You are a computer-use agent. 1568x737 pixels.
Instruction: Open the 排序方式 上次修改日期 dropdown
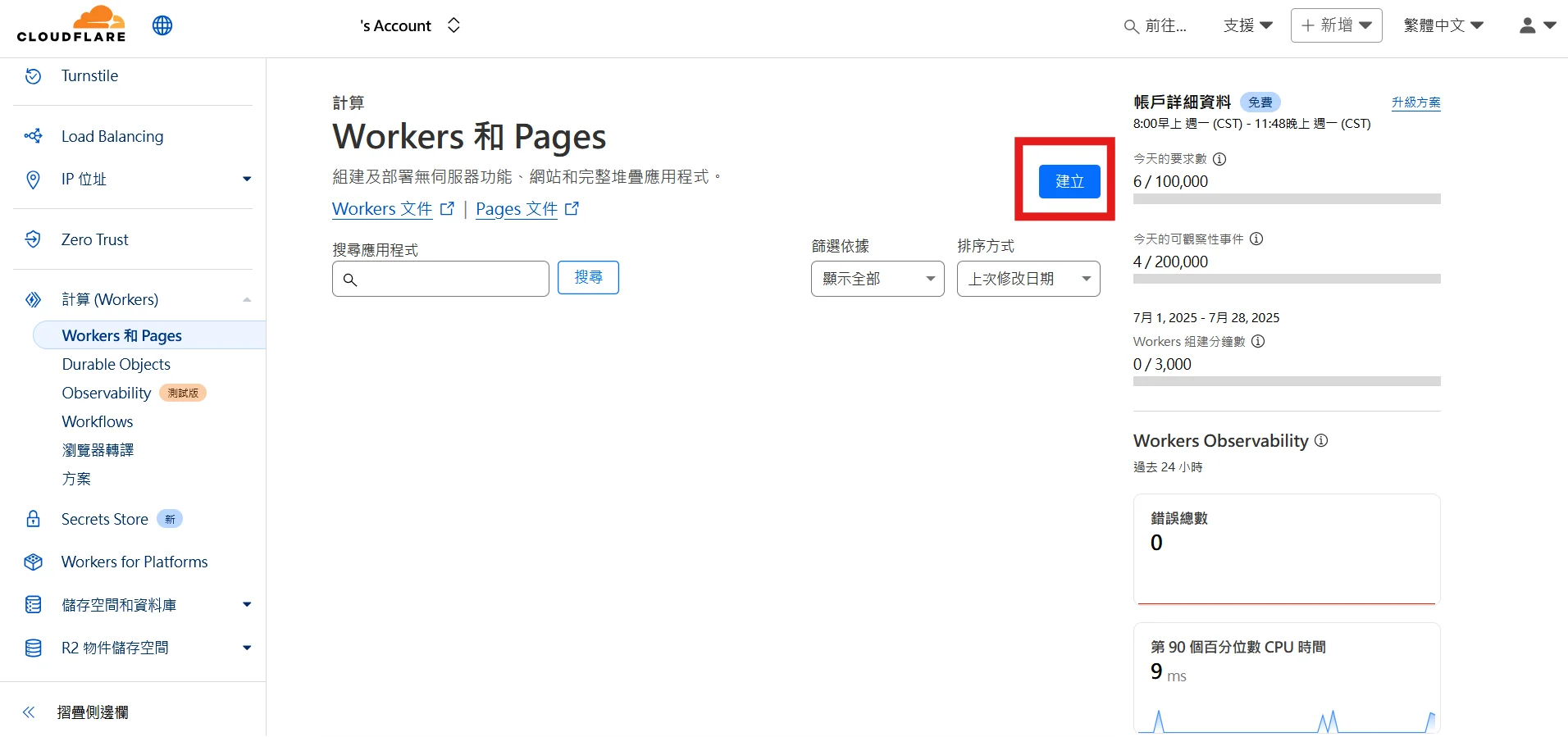pyautogui.click(x=1028, y=279)
